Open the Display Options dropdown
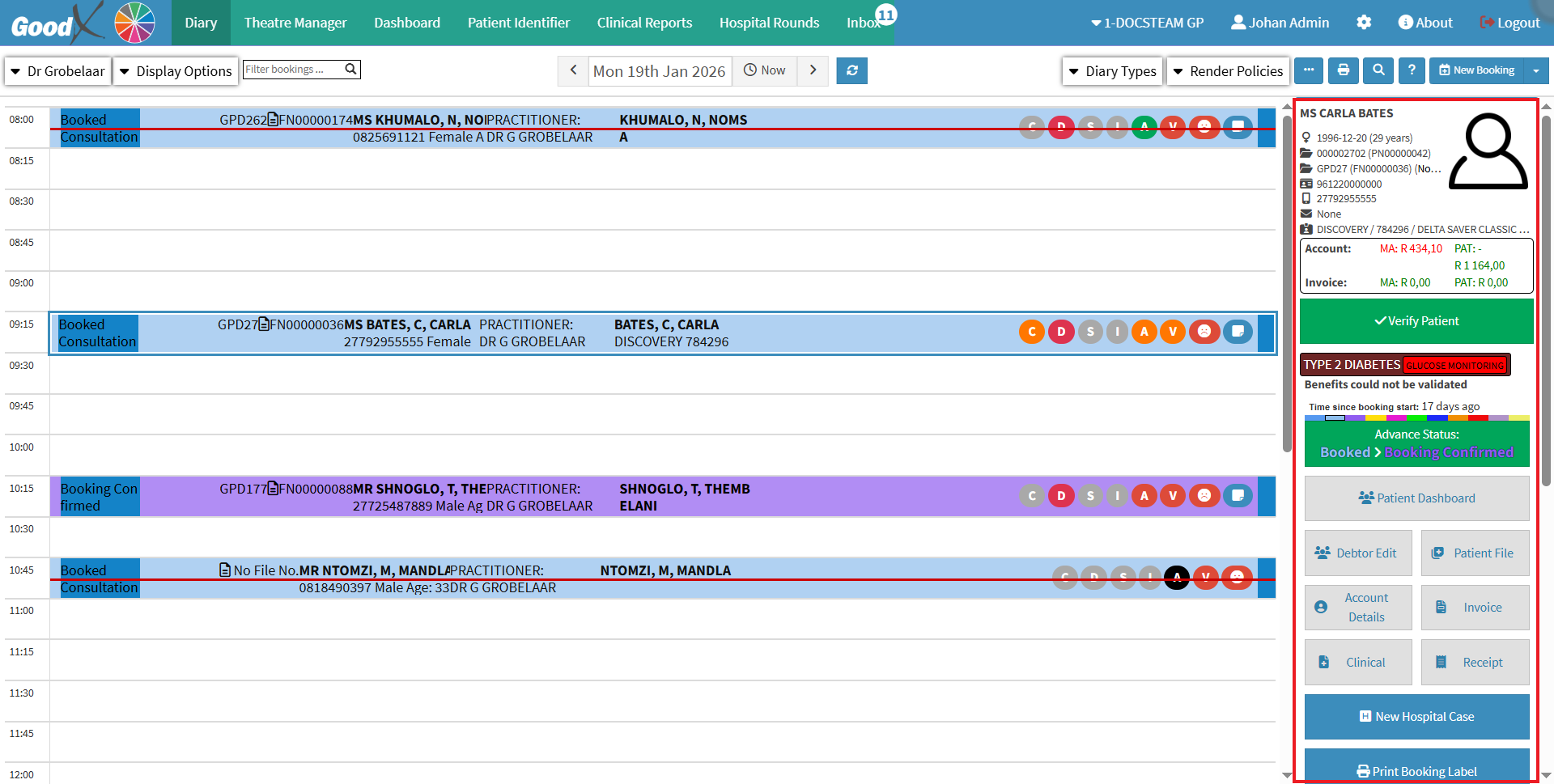The width and height of the screenshot is (1554, 784). [x=176, y=71]
